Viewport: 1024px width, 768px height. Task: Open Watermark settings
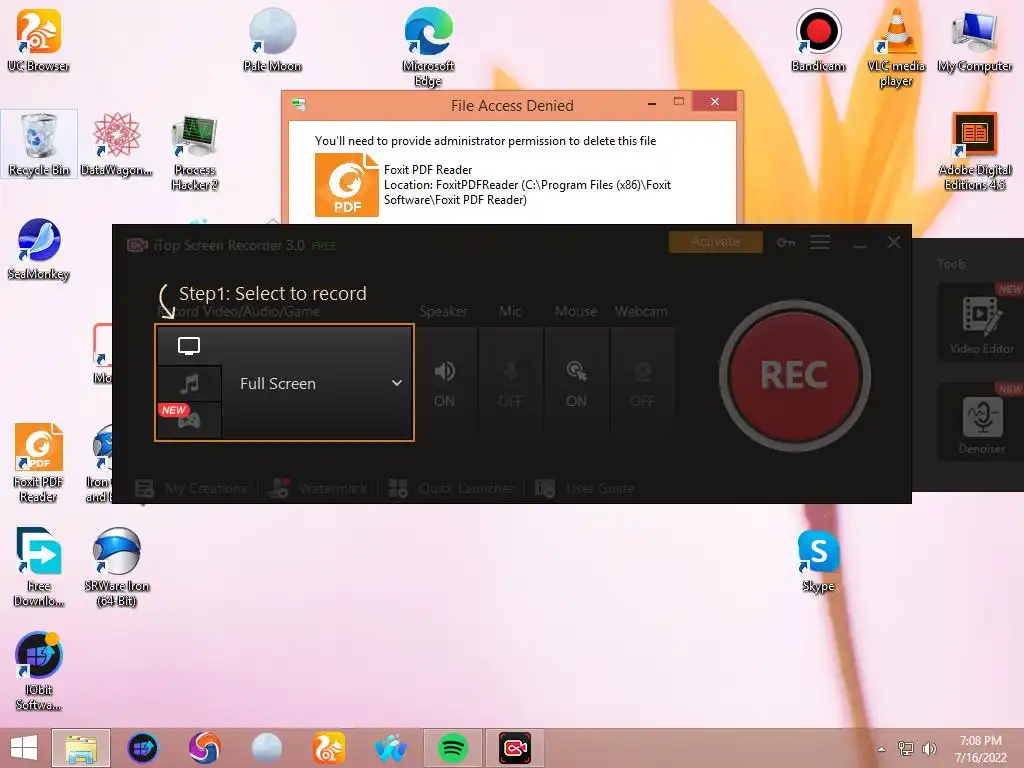point(319,488)
